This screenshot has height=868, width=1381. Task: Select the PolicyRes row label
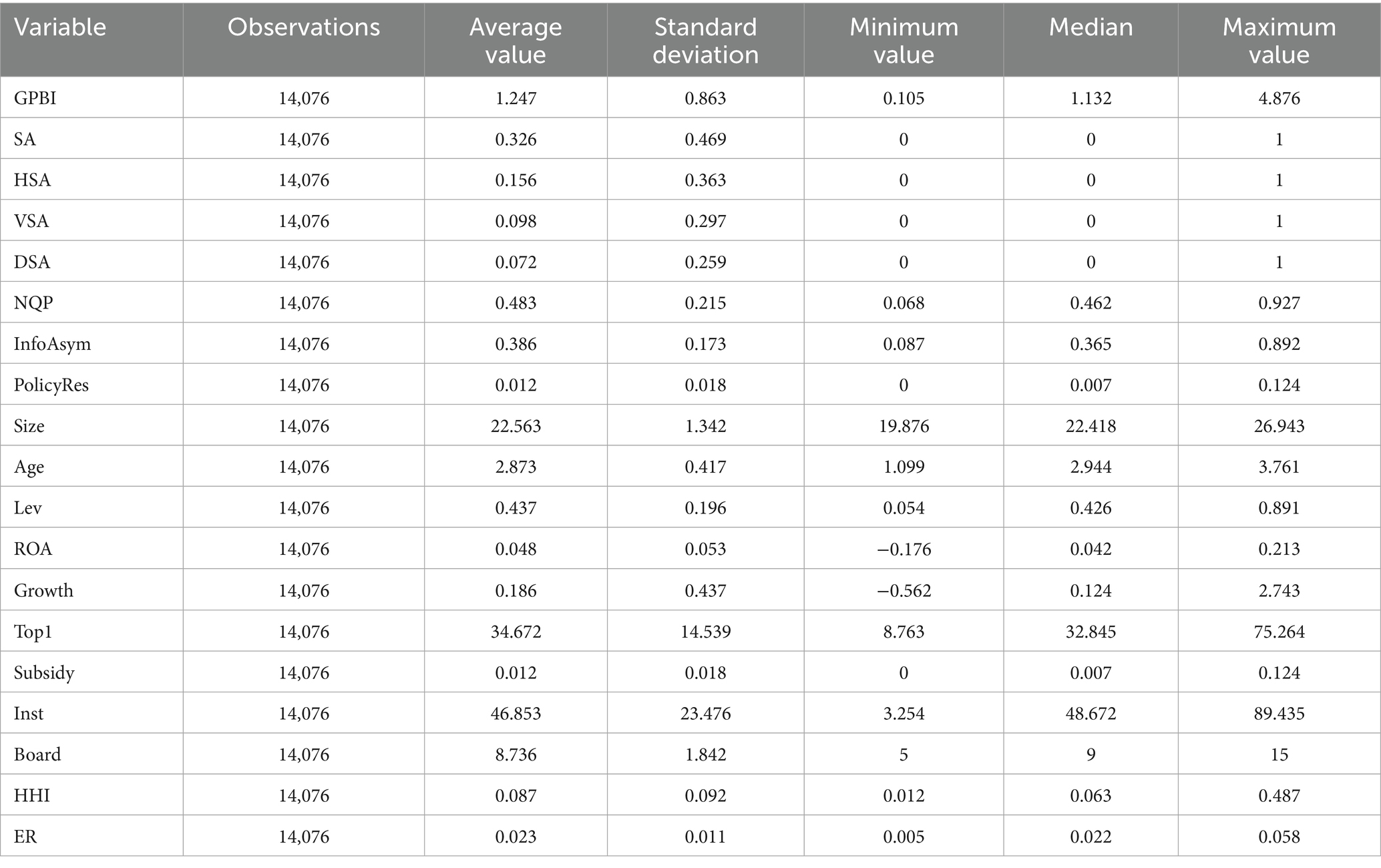pos(51,385)
